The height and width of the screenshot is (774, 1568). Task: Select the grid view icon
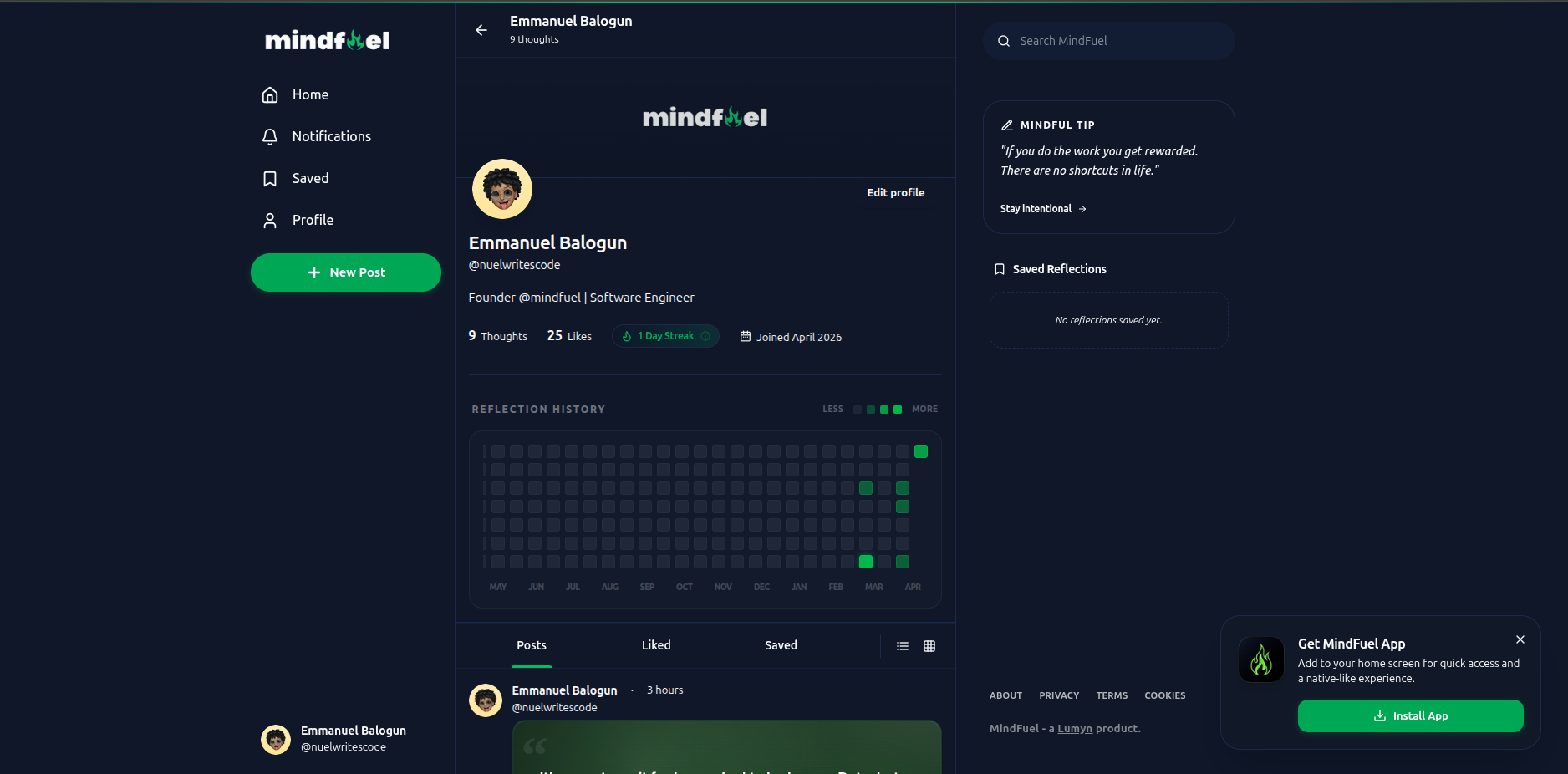tap(929, 646)
